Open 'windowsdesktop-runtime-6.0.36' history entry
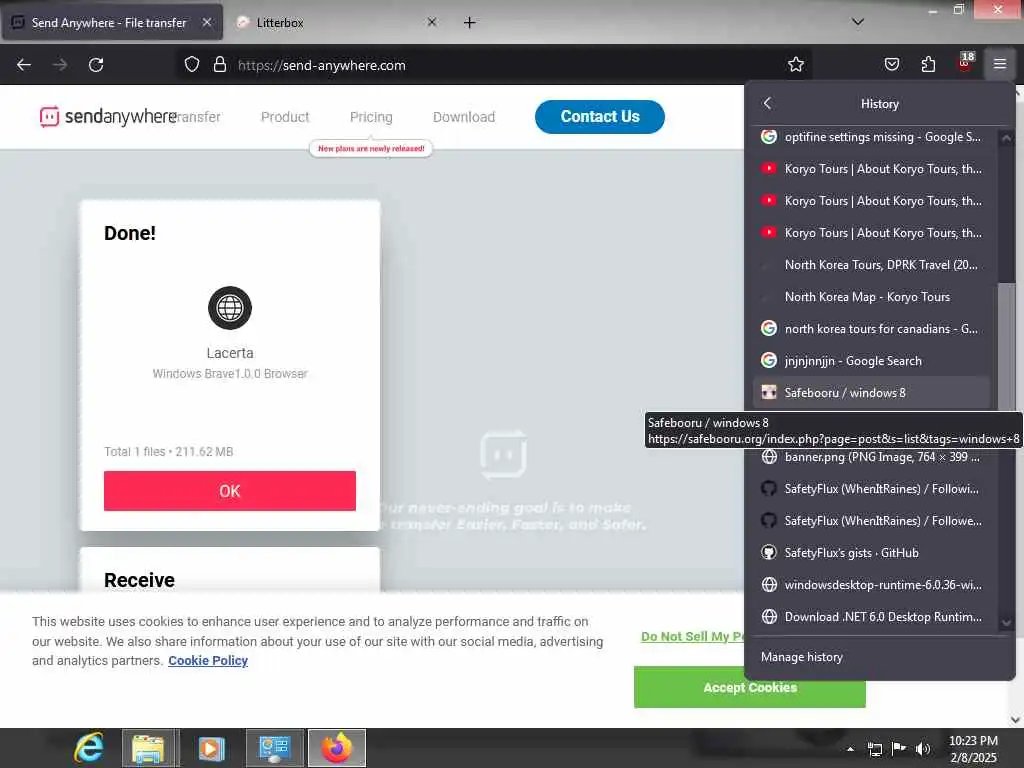The image size is (1024, 768). pos(872,584)
